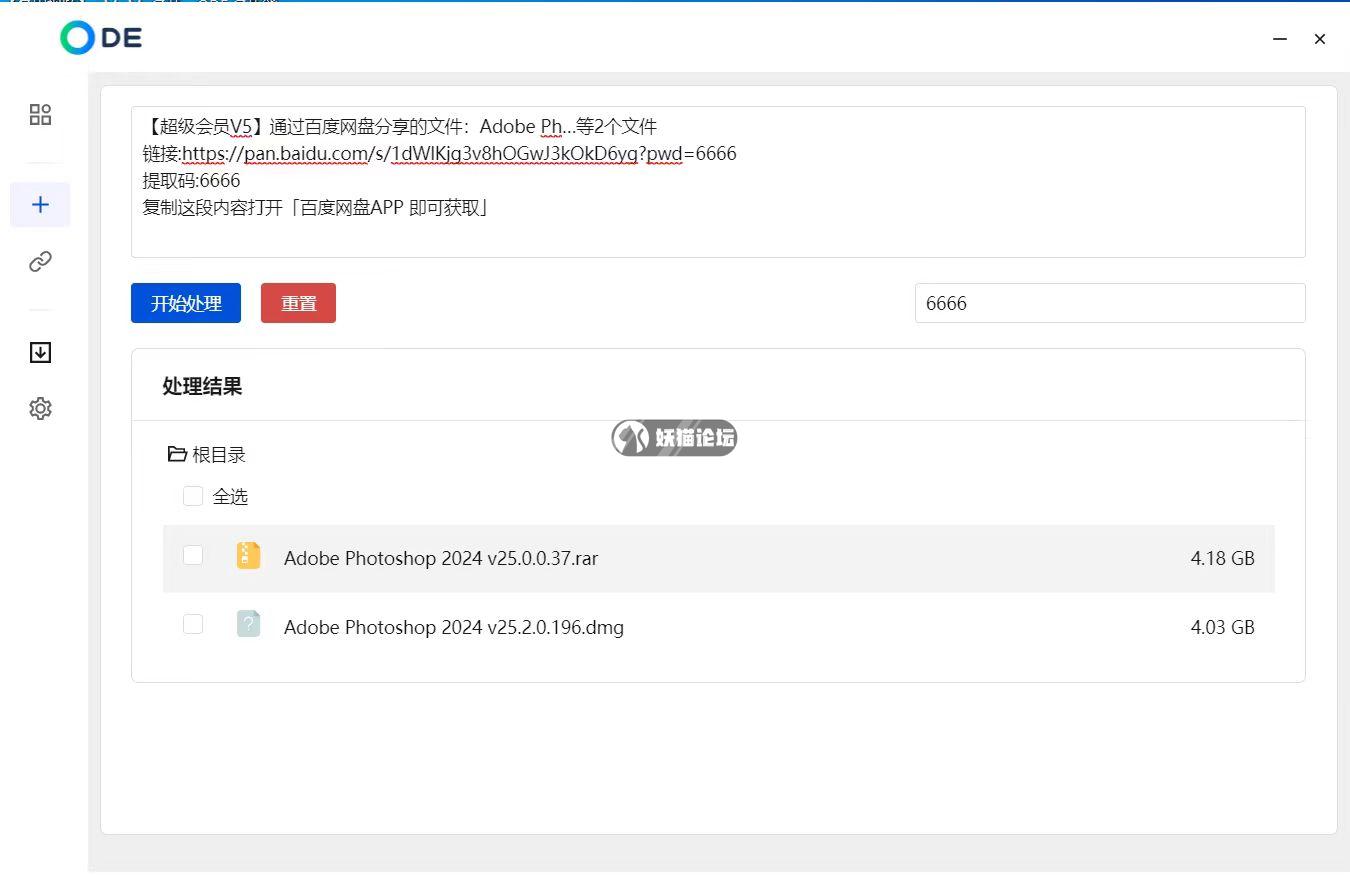Check the Photoshop v25.2.0.196.dmg checkbox
Image resolution: width=1350 pixels, height=876 pixels.
click(193, 624)
